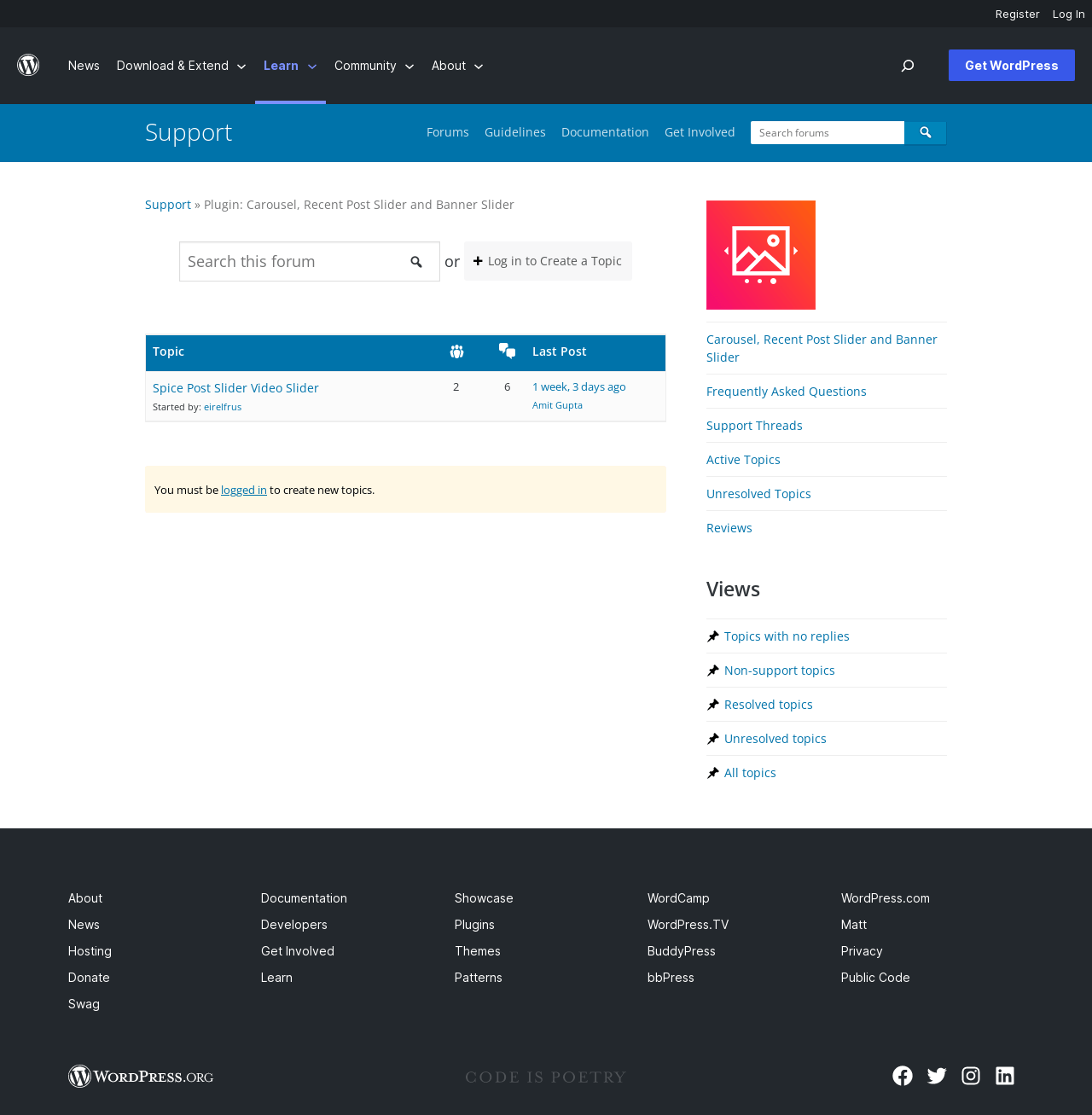Open the footer Donate link
This screenshot has height=1115, width=1092.
[89, 978]
